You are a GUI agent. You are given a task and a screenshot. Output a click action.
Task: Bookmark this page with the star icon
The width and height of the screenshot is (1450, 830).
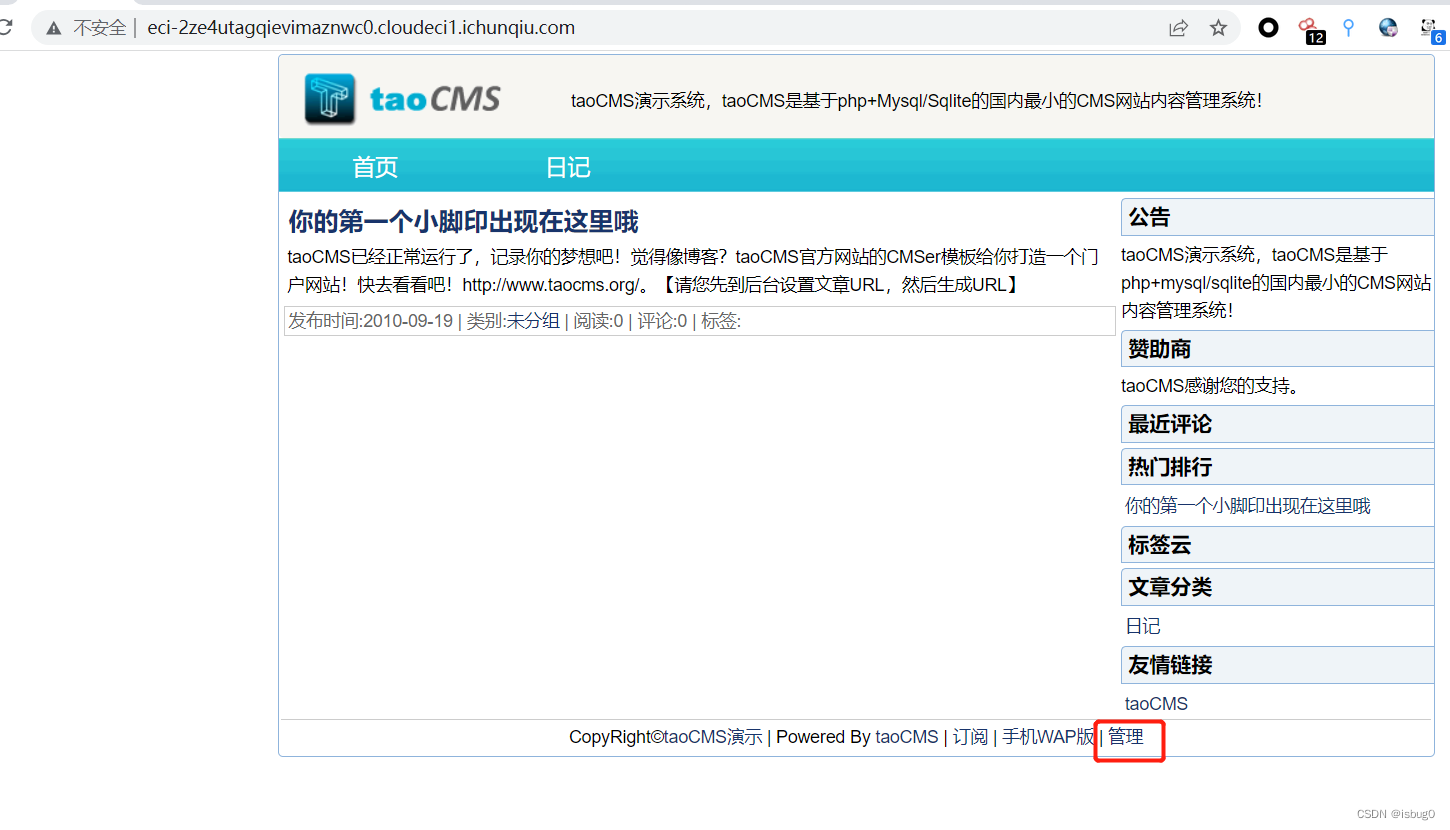click(x=1218, y=28)
